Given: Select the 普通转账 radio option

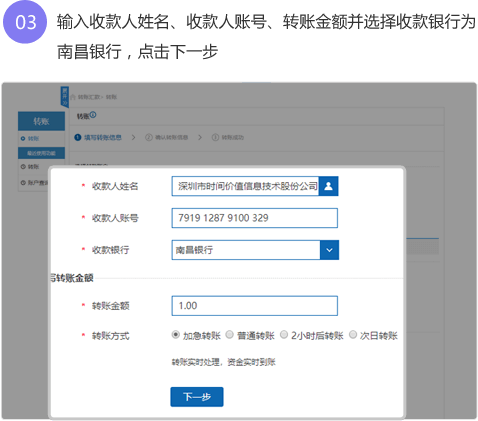Looking at the screenshot, I should [229, 335].
